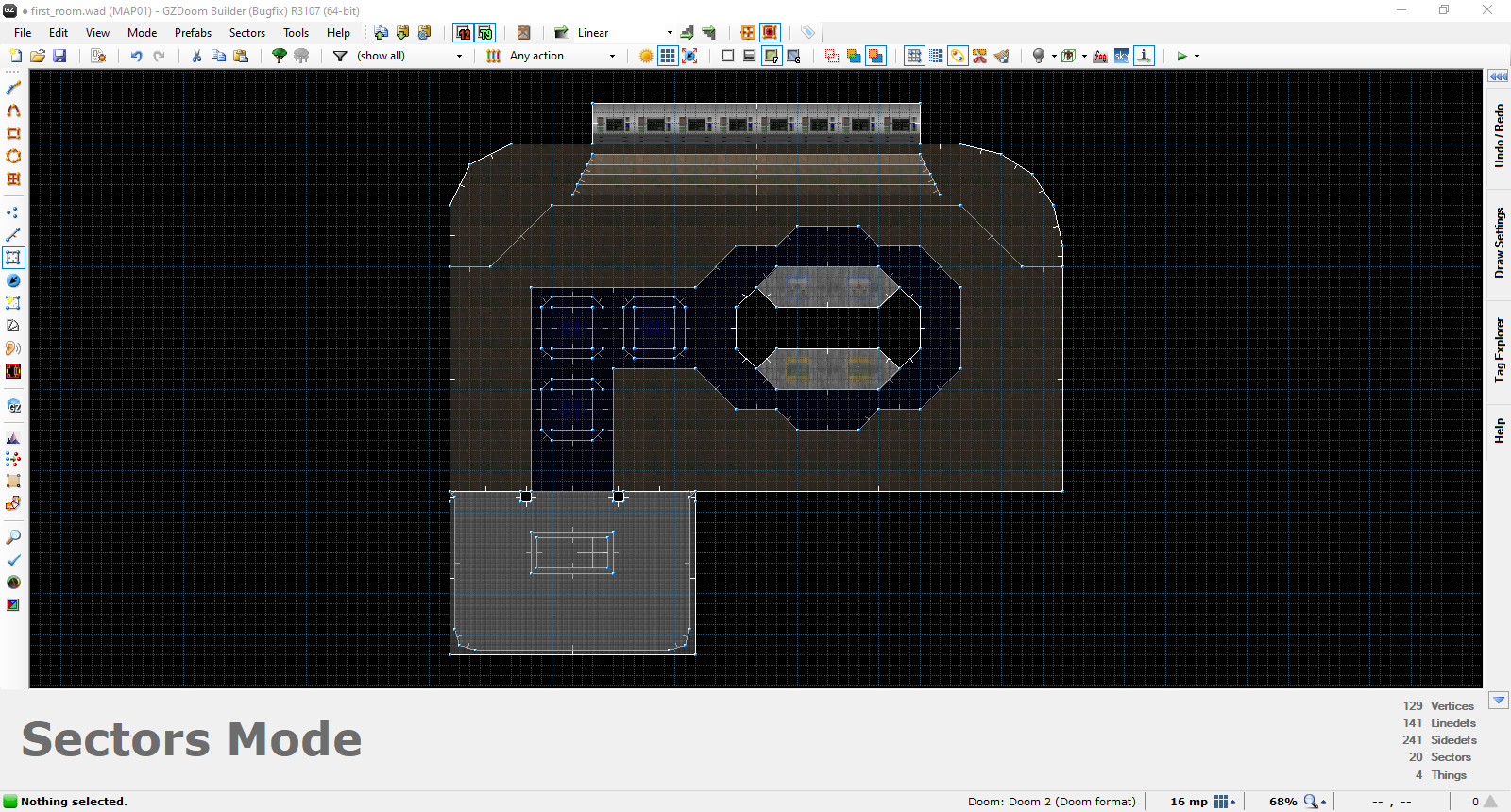Expand the 'Any action' linedef filter
Viewport: 1511px width, 812px height.
612,57
